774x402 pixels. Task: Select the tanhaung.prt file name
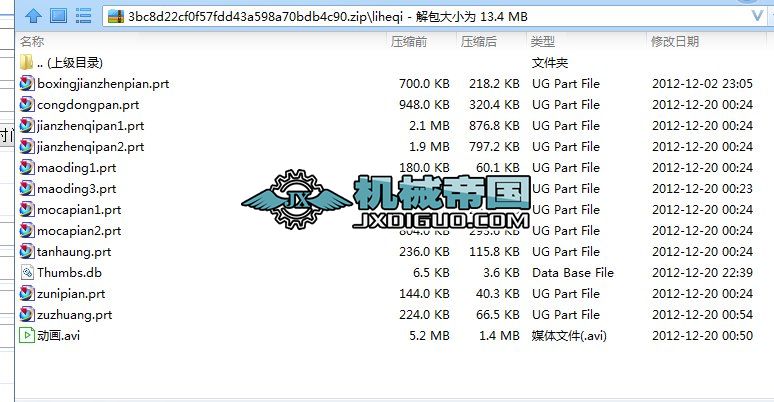[74, 252]
